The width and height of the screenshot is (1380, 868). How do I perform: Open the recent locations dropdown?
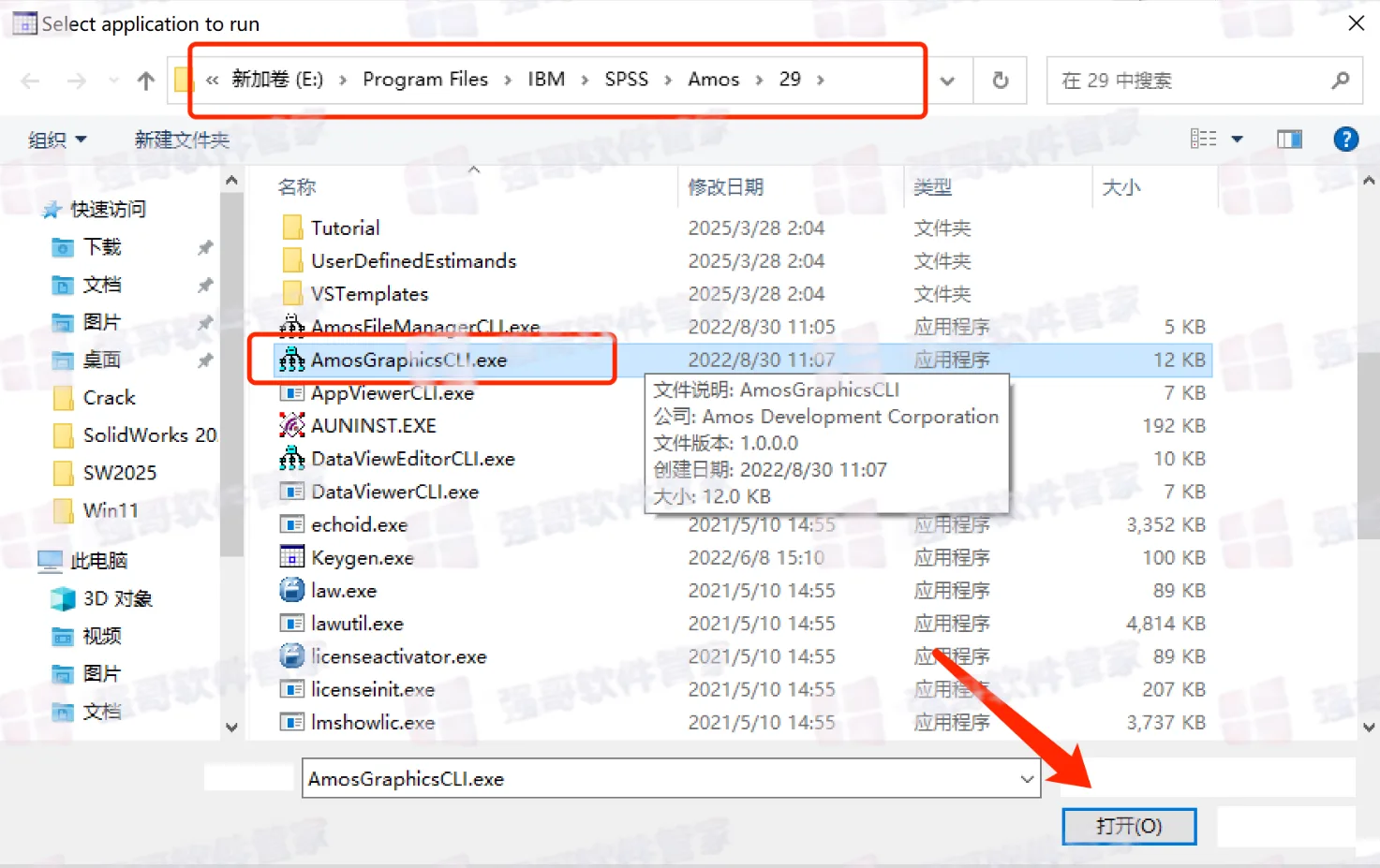tap(112, 81)
